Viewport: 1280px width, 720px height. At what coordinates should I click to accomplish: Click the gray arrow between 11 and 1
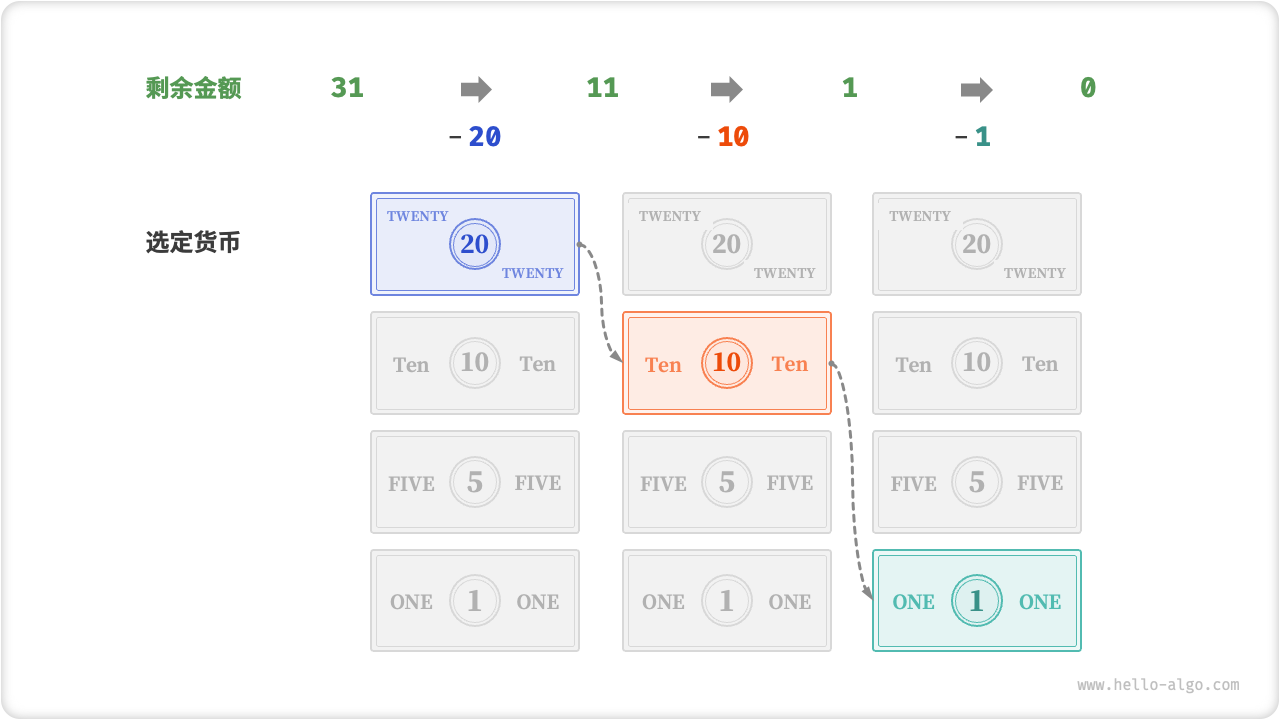pos(726,89)
